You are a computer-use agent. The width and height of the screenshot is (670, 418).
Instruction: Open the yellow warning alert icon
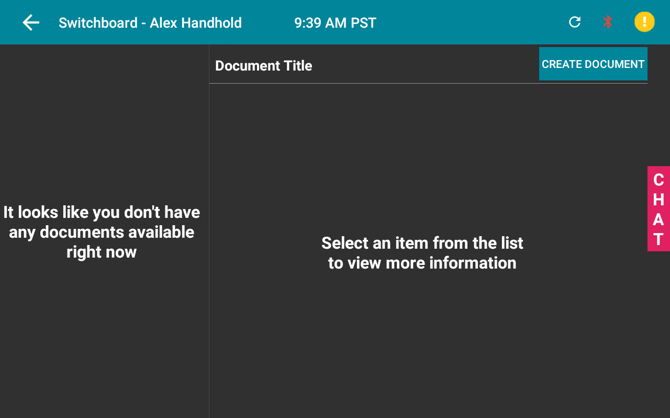pos(644,22)
